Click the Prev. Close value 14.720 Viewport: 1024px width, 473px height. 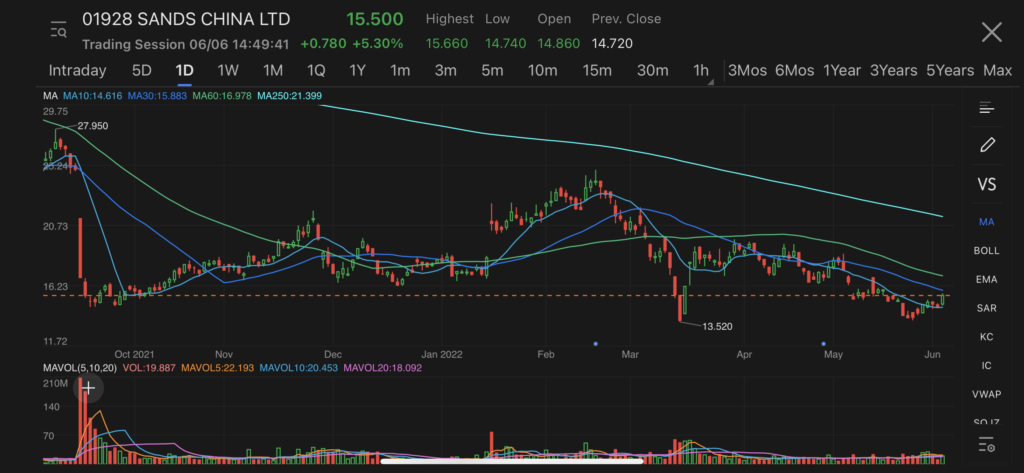[x=612, y=44]
